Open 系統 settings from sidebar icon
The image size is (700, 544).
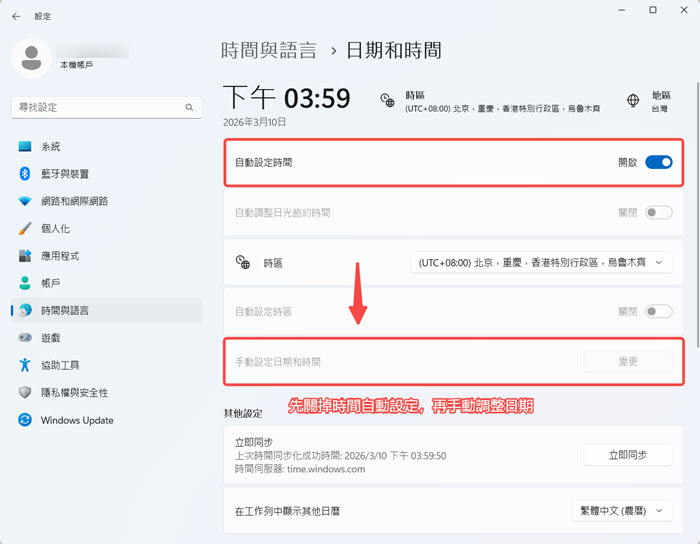click(25, 147)
